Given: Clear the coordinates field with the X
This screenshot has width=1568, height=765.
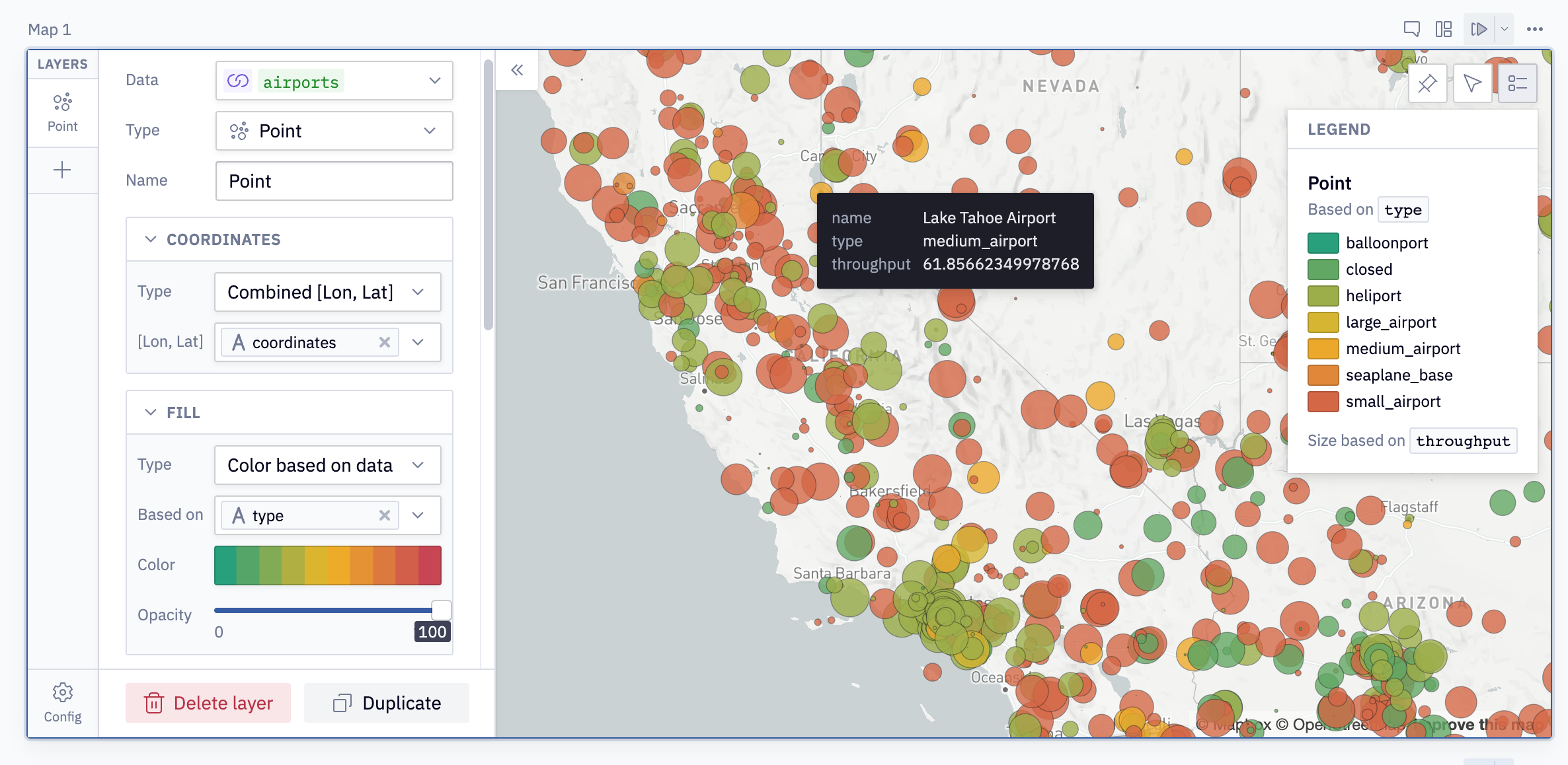Looking at the screenshot, I should point(384,342).
